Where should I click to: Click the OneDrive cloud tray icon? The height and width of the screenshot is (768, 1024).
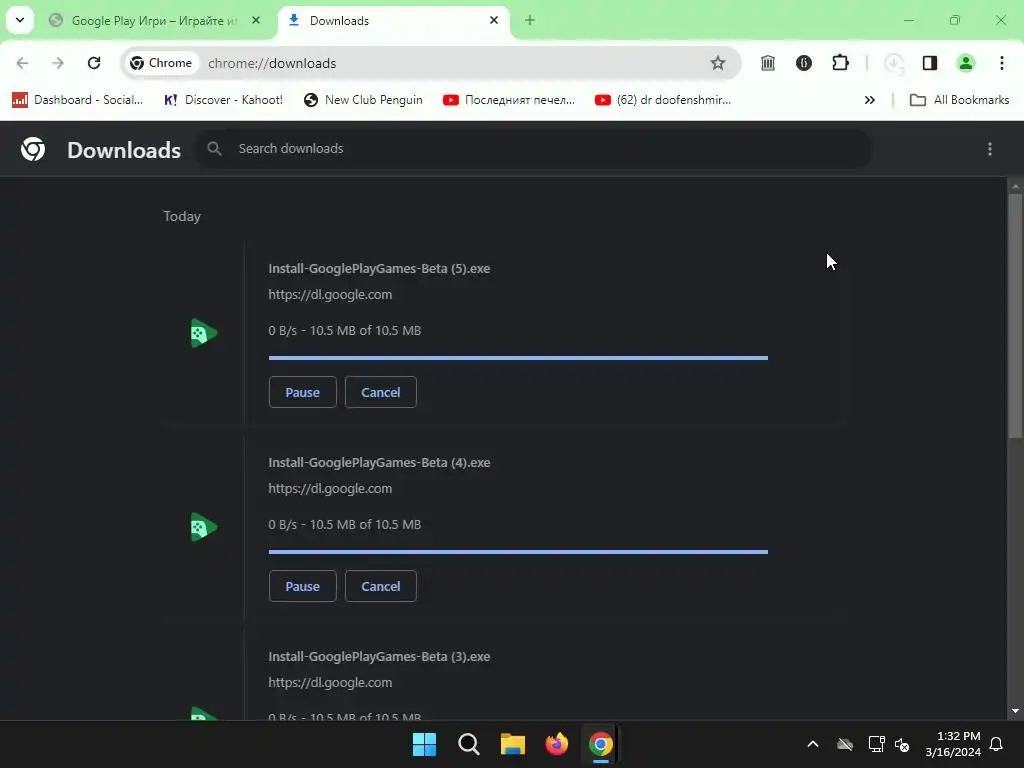click(x=845, y=744)
